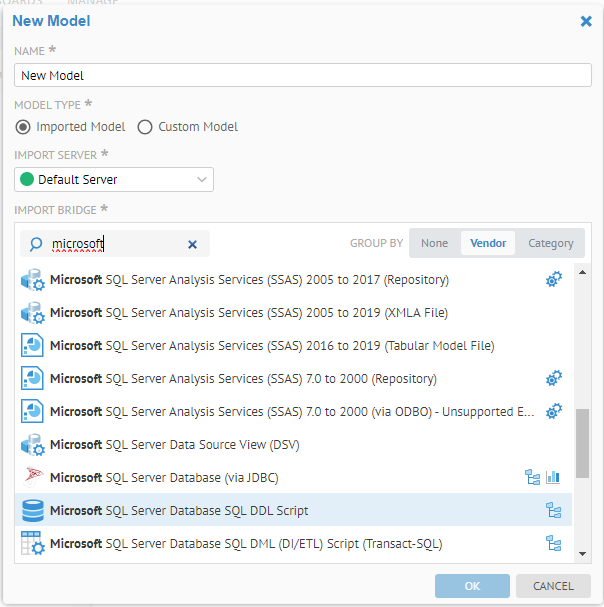Clear the microsoft search text with the X icon
Image resolution: width=604 pixels, height=607 pixels.
193,244
